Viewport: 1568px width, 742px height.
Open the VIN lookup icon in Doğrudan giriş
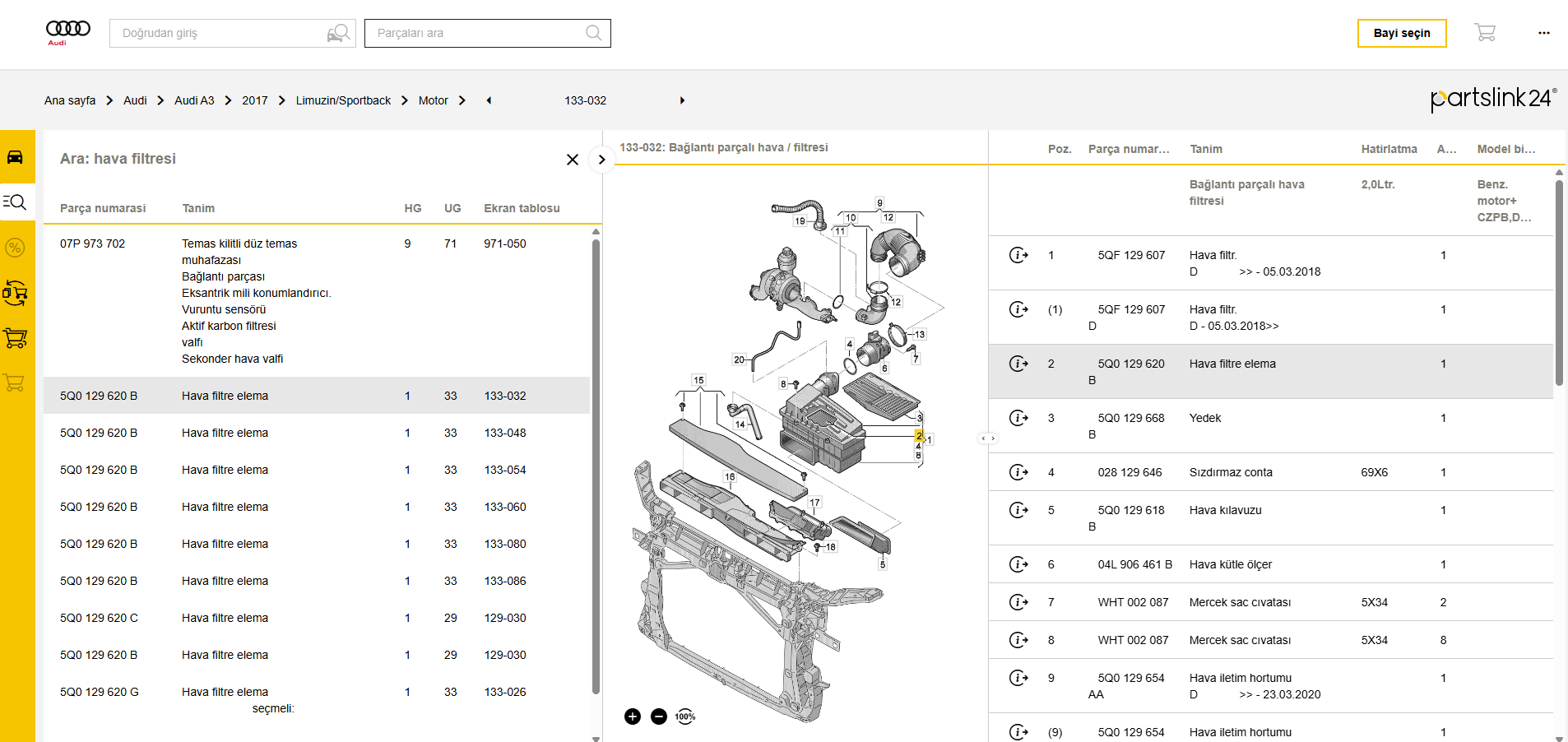click(338, 33)
